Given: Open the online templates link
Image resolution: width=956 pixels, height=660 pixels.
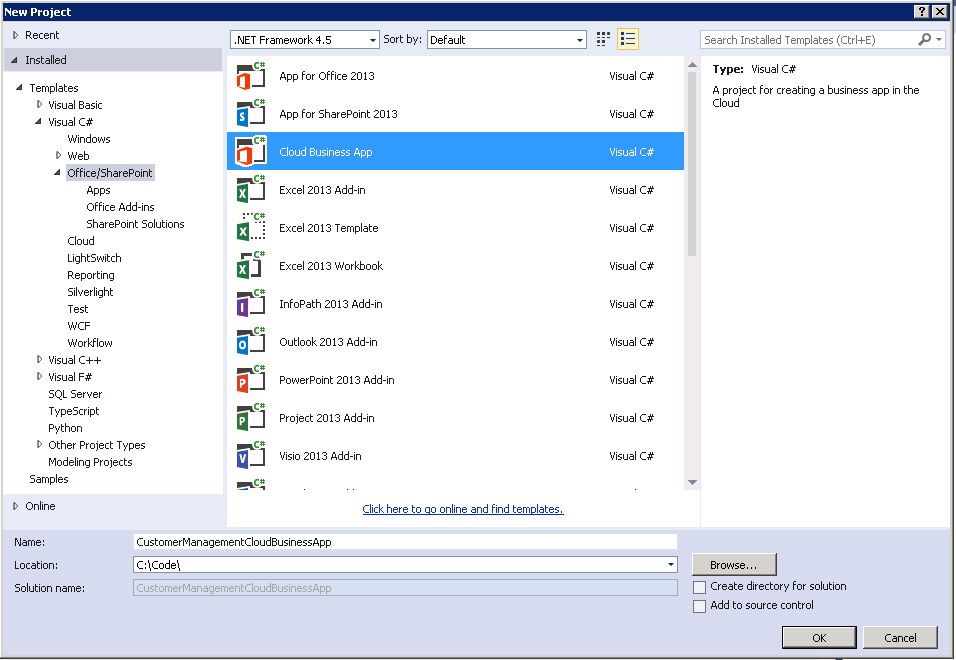Looking at the screenshot, I should pos(463,509).
